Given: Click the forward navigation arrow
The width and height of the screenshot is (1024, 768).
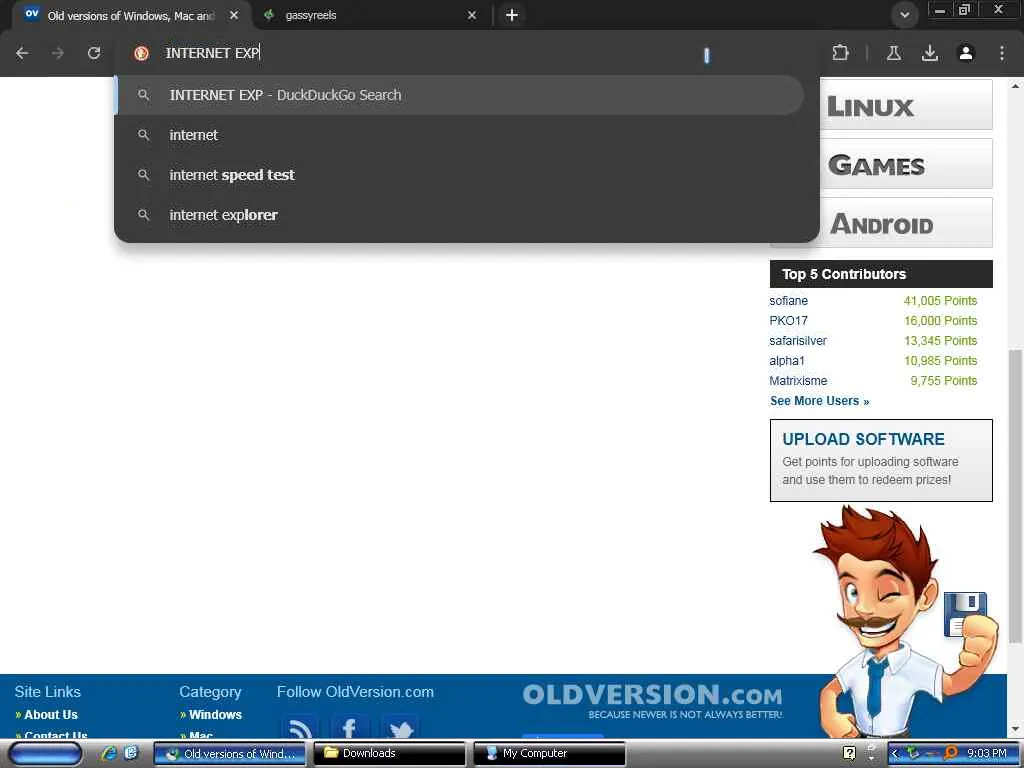Looking at the screenshot, I should tap(58, 53).
